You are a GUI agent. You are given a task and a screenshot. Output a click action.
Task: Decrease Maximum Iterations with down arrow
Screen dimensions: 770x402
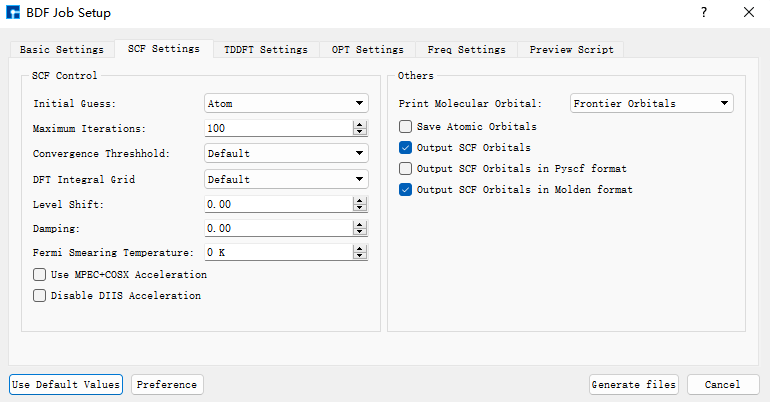(360, 132)
